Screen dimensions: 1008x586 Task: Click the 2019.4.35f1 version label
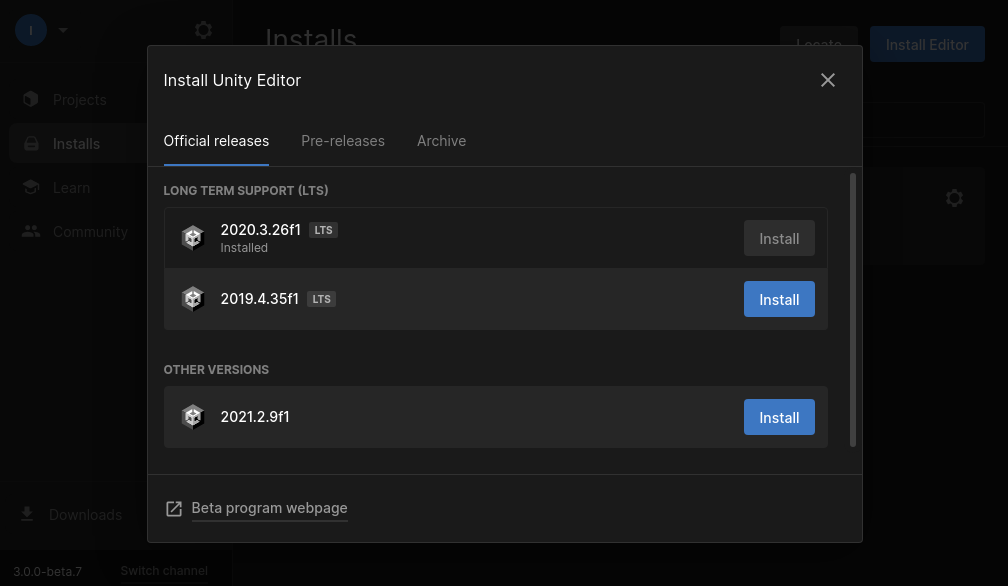(x=260, y=299)
